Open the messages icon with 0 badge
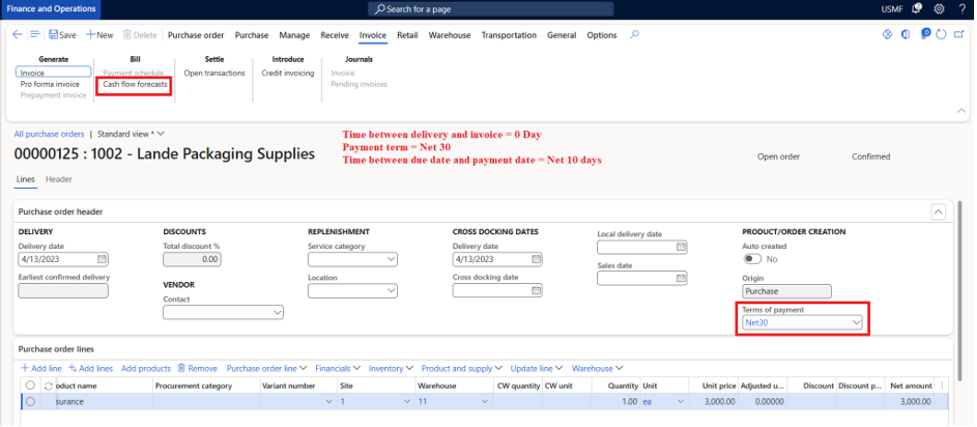Image resolution: width=977 pixels, height=427 pixels. tap(925, 34)
